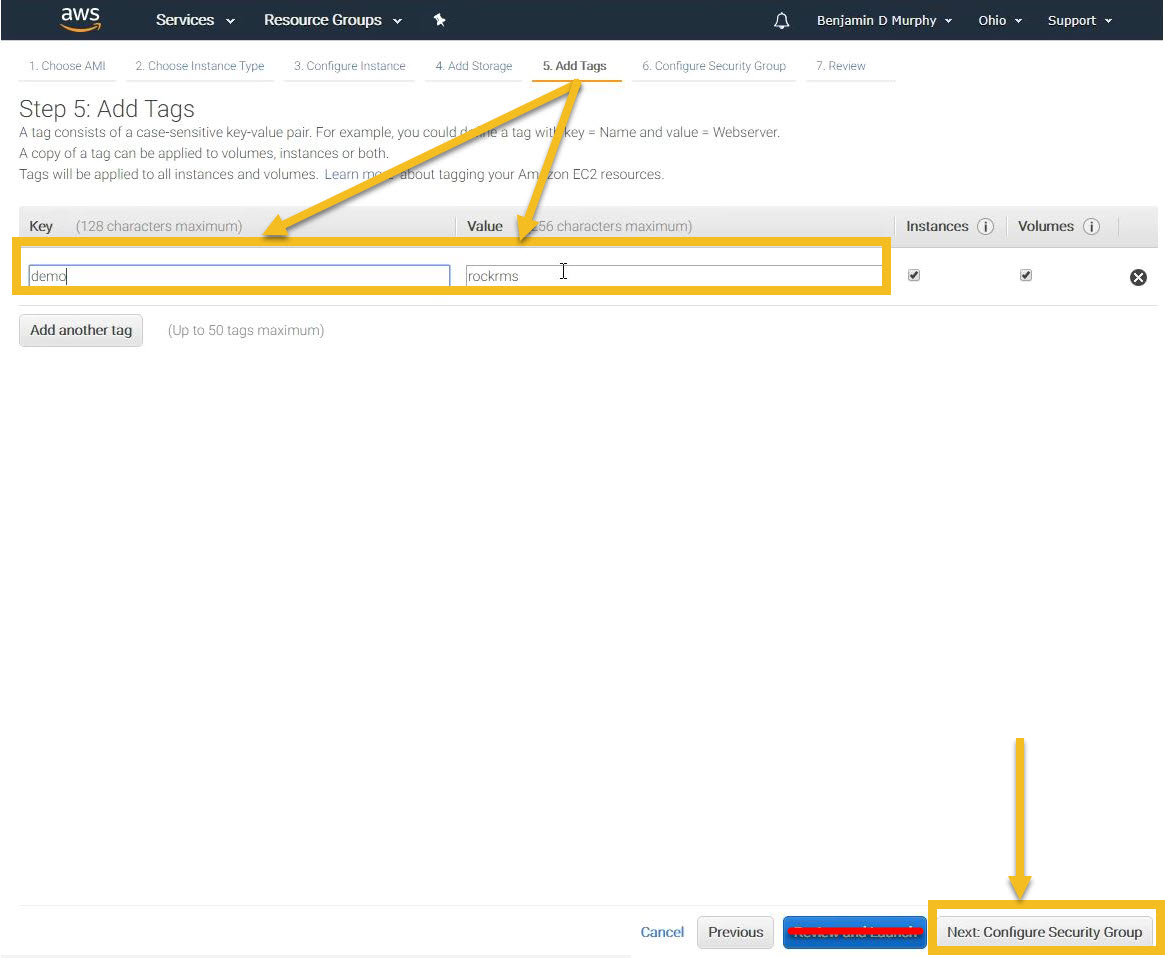Click Add another tag button
Viewport: 1165px width, 958px height.
(x=81, y=330)
